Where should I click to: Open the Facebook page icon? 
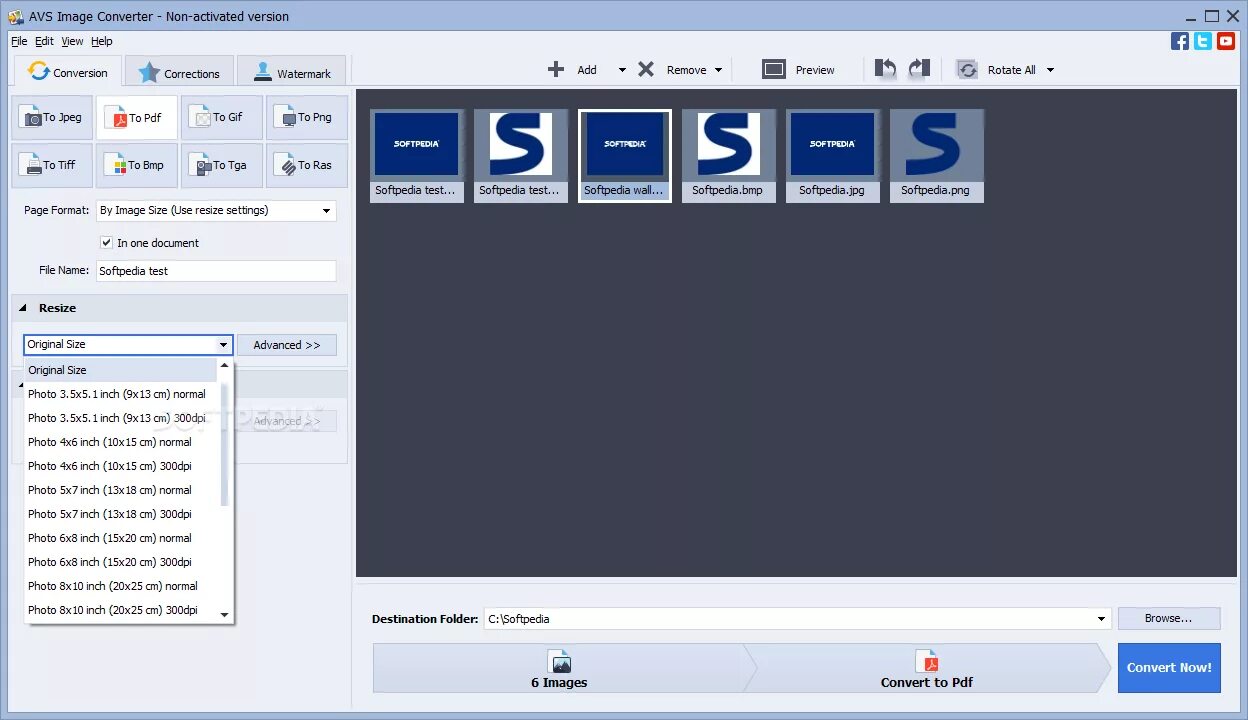click(1180, 41)
